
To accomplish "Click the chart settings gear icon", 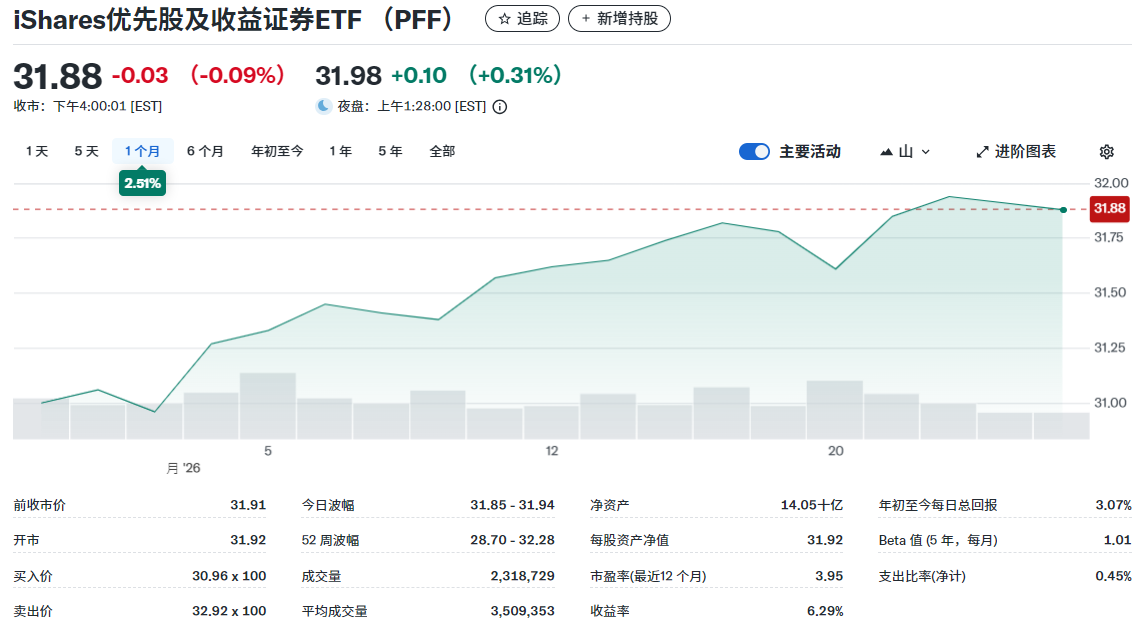I will click(1105, 150).
